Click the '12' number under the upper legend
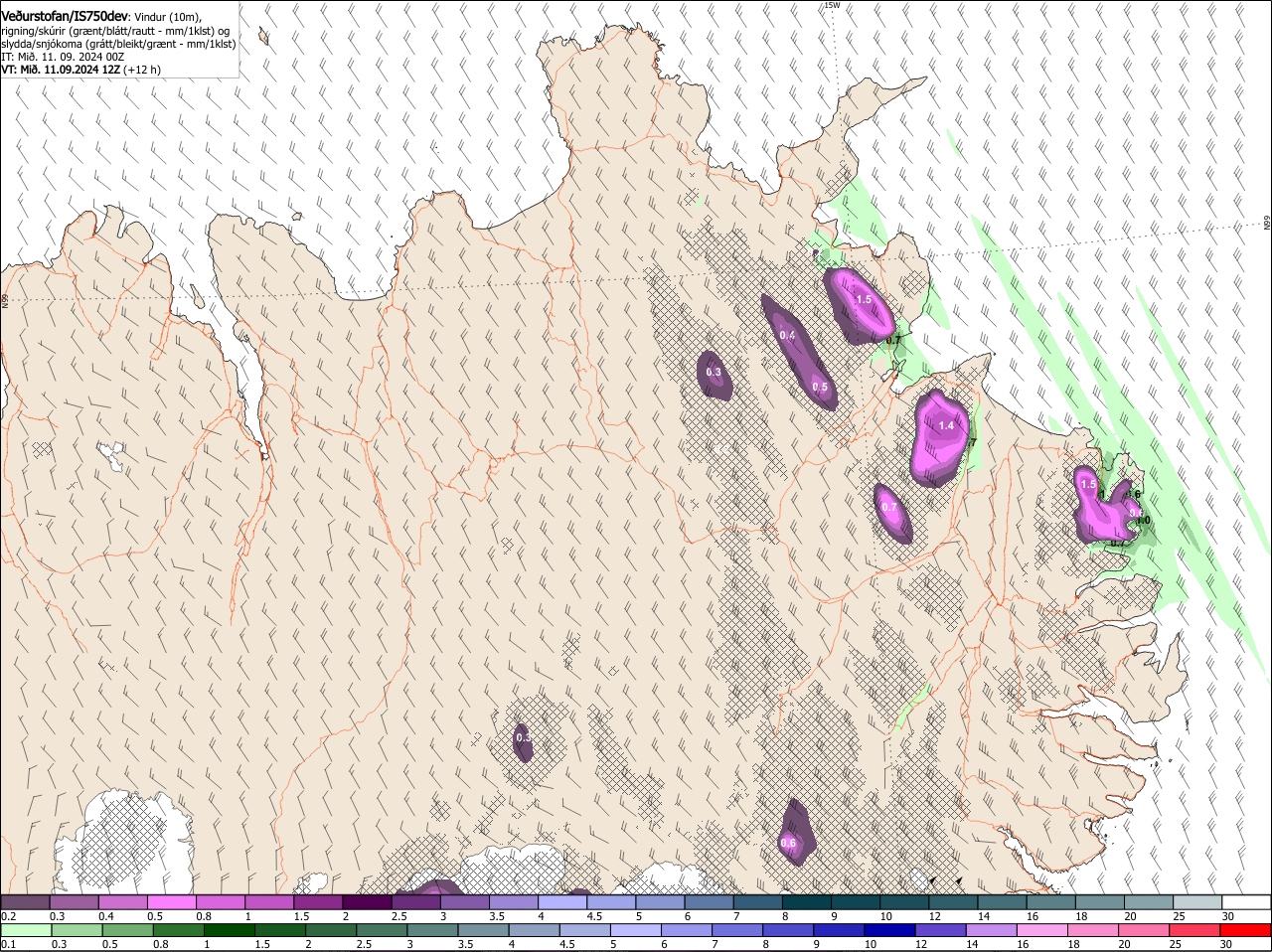Viewport: 1272px width, 952px height. [x=934, y=915]
